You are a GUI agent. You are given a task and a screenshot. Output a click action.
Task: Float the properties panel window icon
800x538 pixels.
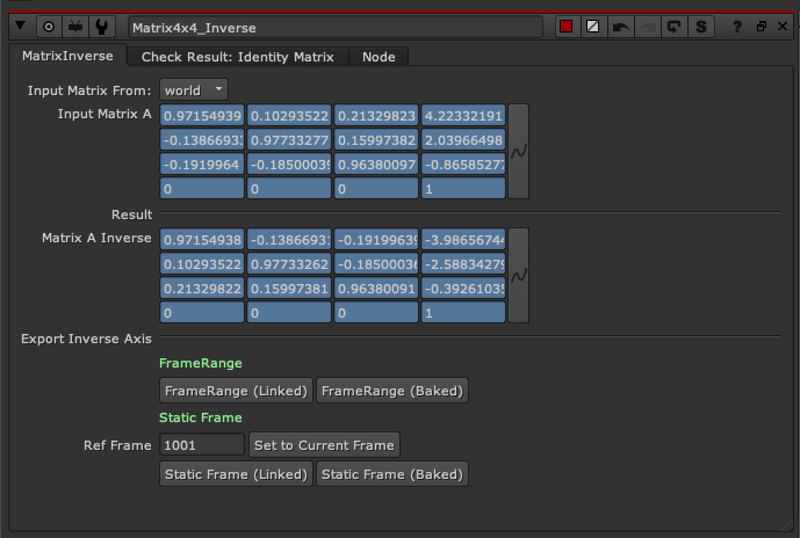pyautogui.click(x=761, y=26)
